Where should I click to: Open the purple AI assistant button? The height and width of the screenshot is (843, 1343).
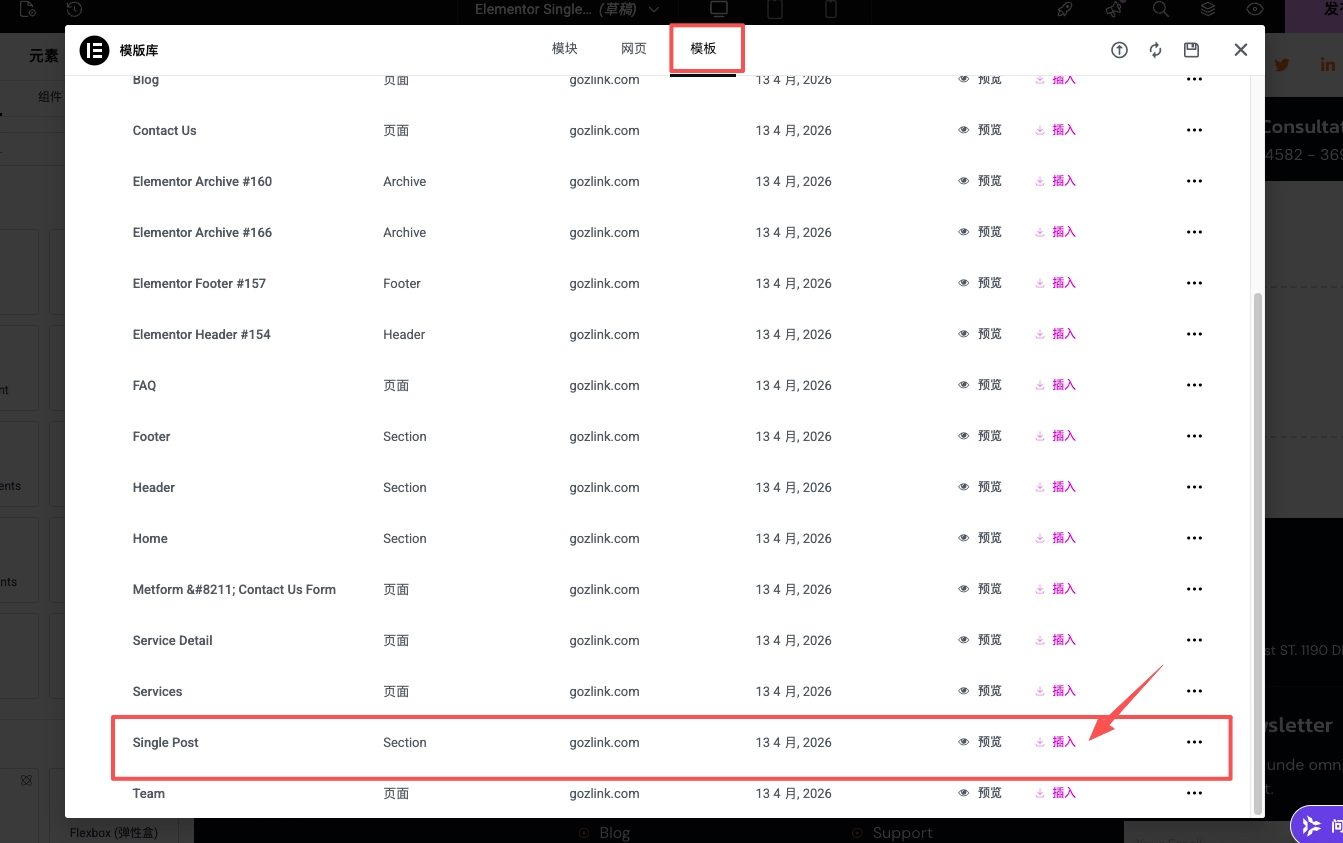(1316, 826)
